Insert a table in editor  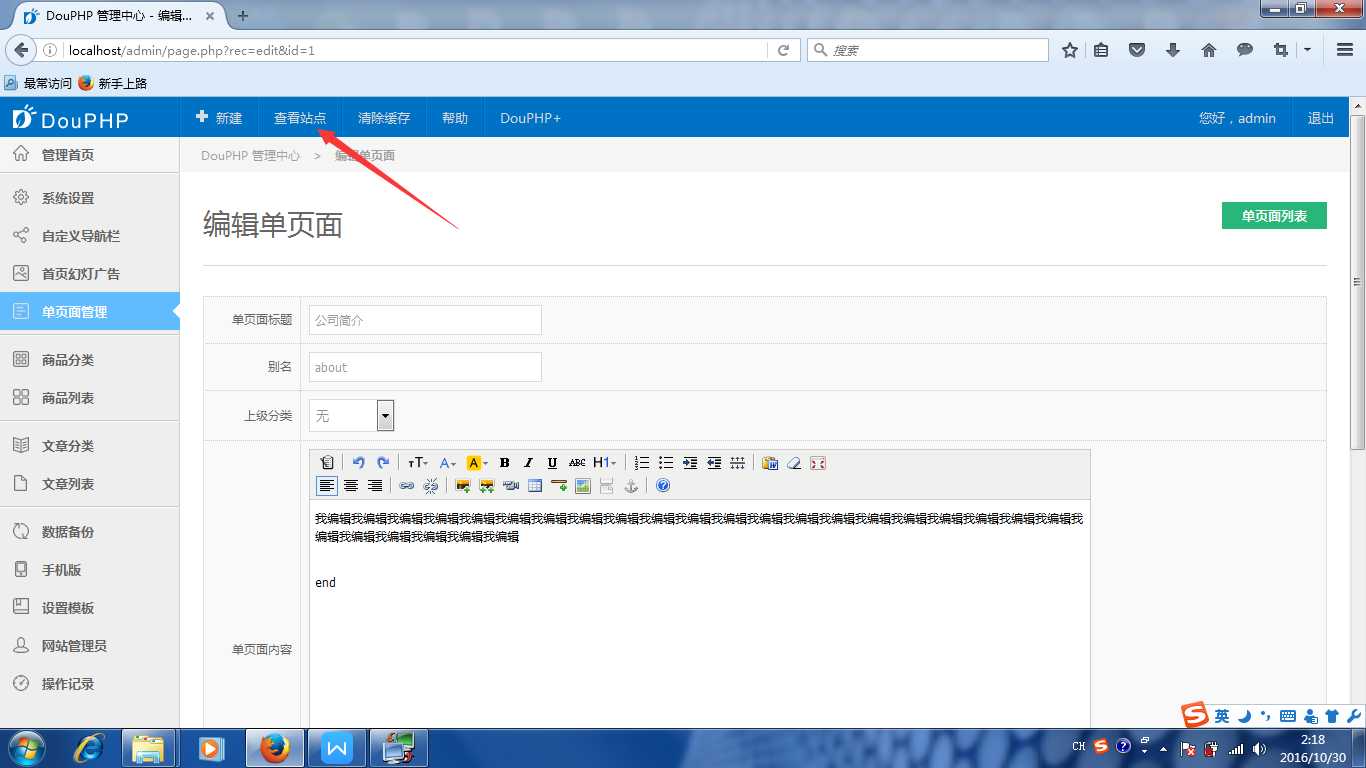coord(535,486)
